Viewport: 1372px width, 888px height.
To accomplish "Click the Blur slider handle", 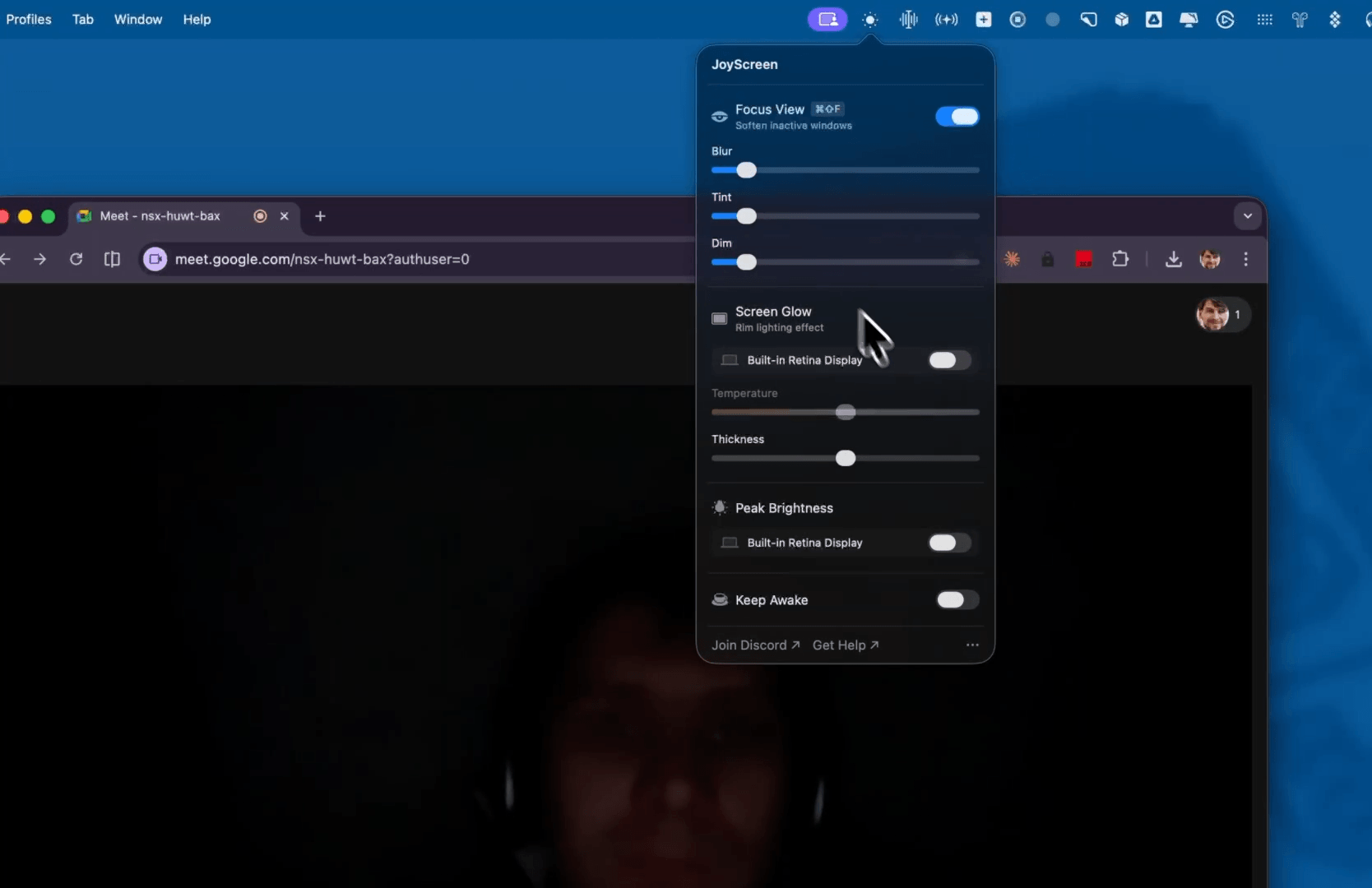I will click(746, 170).
